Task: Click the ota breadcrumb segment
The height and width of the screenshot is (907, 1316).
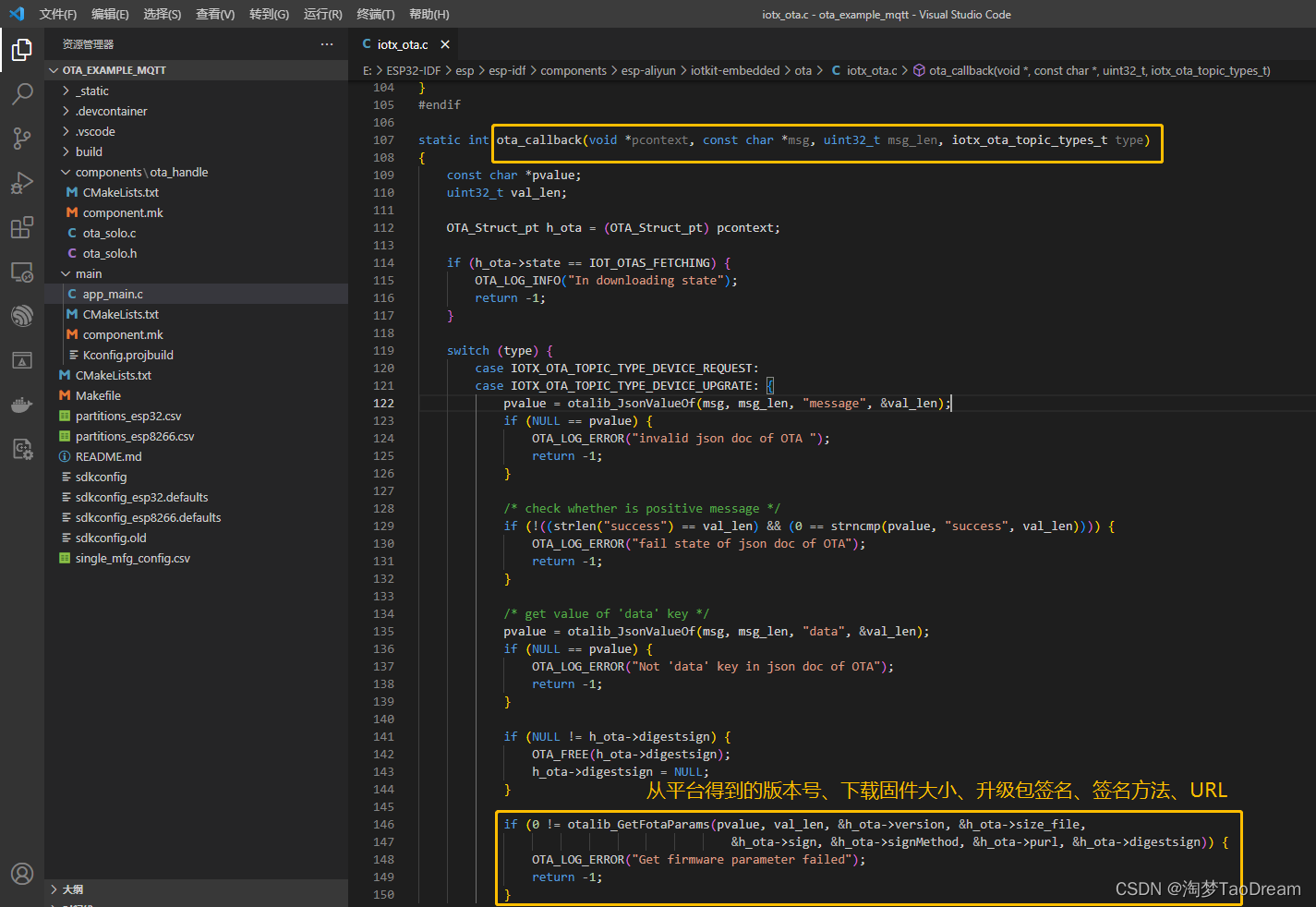Action: 803,70
